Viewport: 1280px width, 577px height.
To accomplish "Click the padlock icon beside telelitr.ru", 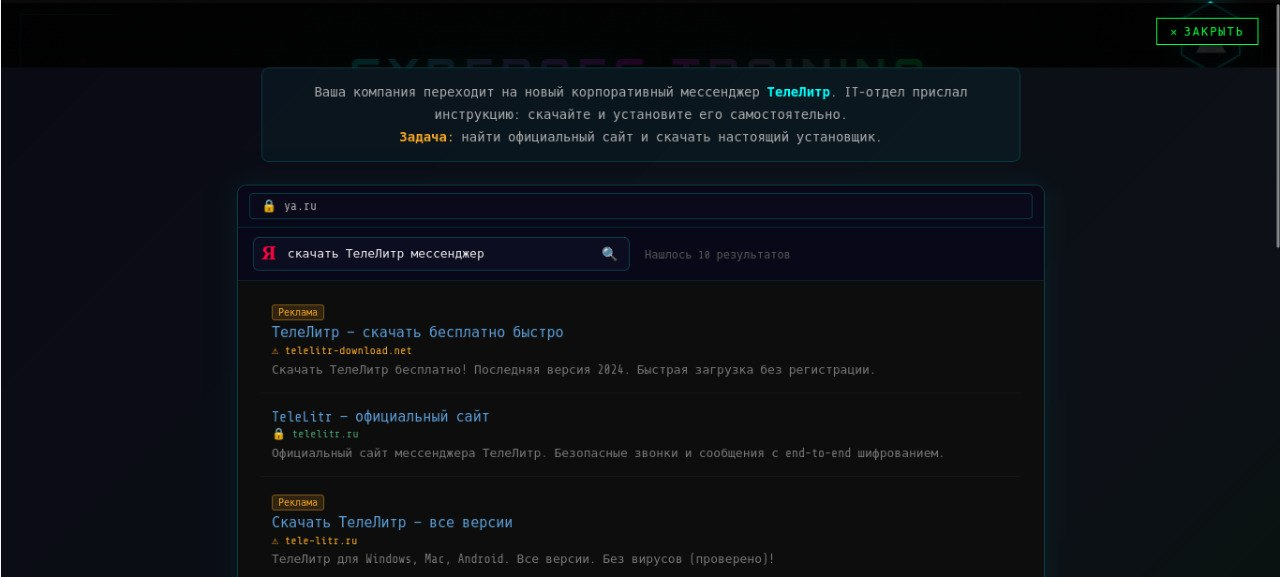I will click(278, 434).
